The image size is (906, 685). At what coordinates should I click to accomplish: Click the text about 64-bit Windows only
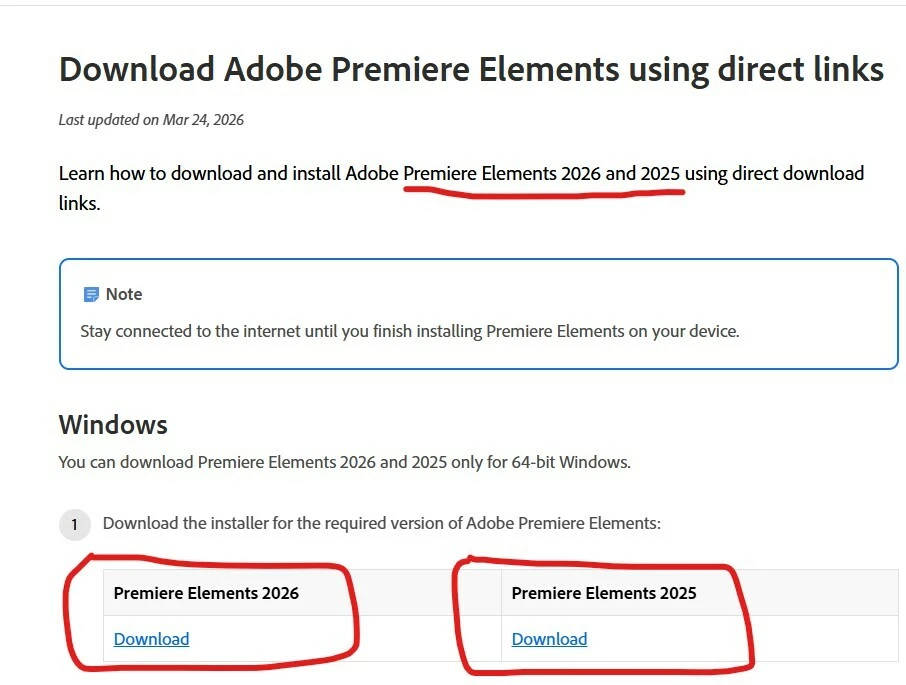[345, 462]
